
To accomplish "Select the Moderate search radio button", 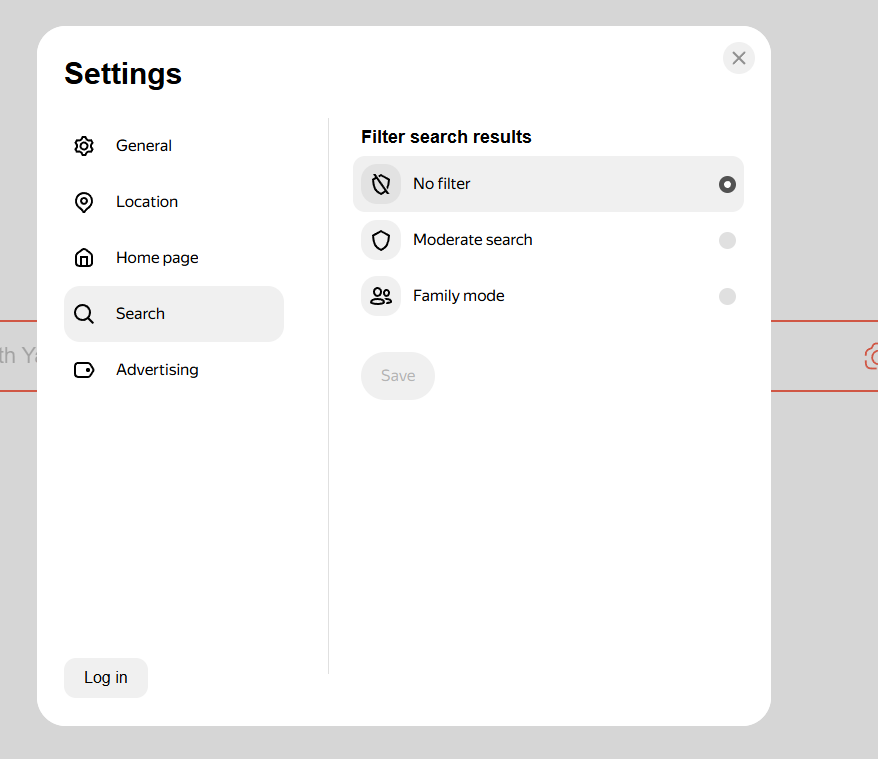I will pos(727,240).
